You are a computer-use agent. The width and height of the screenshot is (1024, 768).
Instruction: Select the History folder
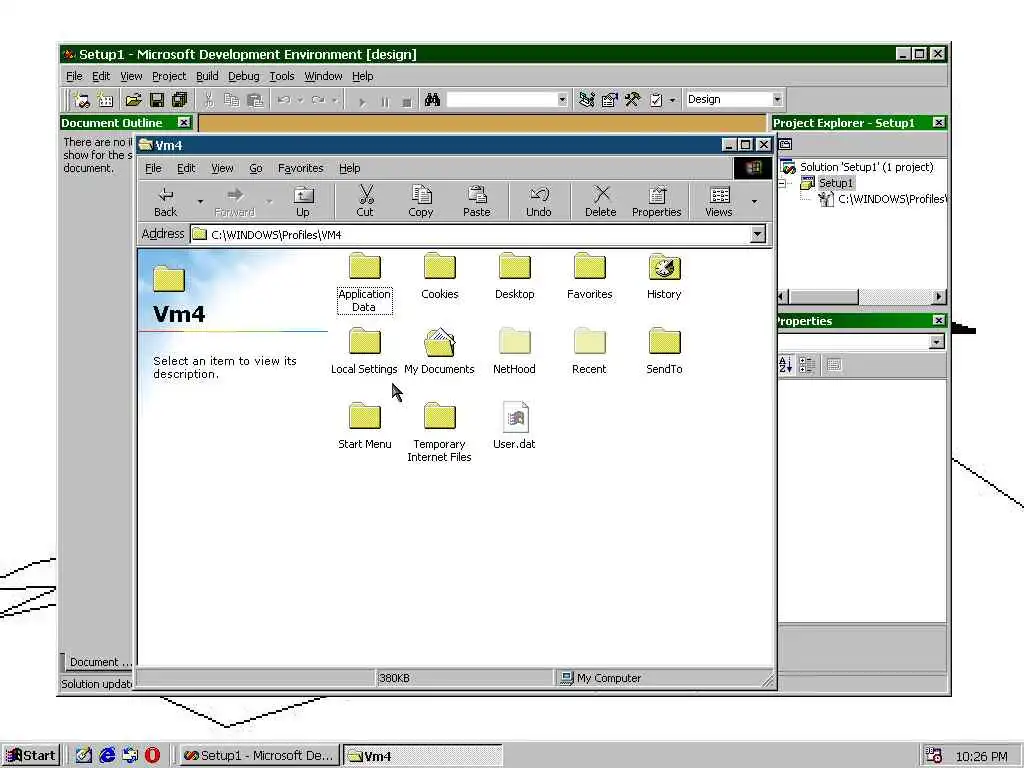point(664,276)
